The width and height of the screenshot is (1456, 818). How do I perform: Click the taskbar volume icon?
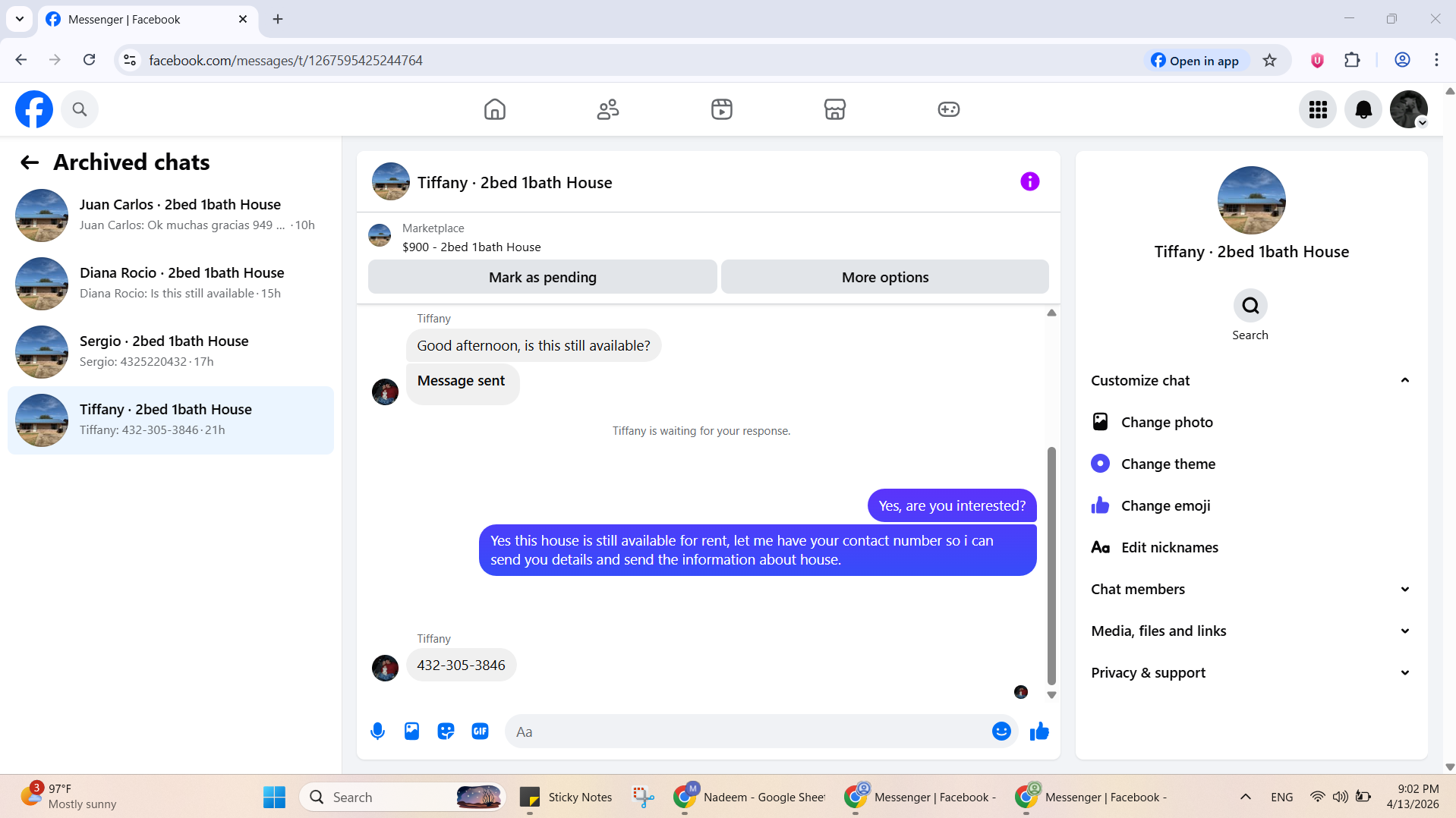pos(1341,797)
